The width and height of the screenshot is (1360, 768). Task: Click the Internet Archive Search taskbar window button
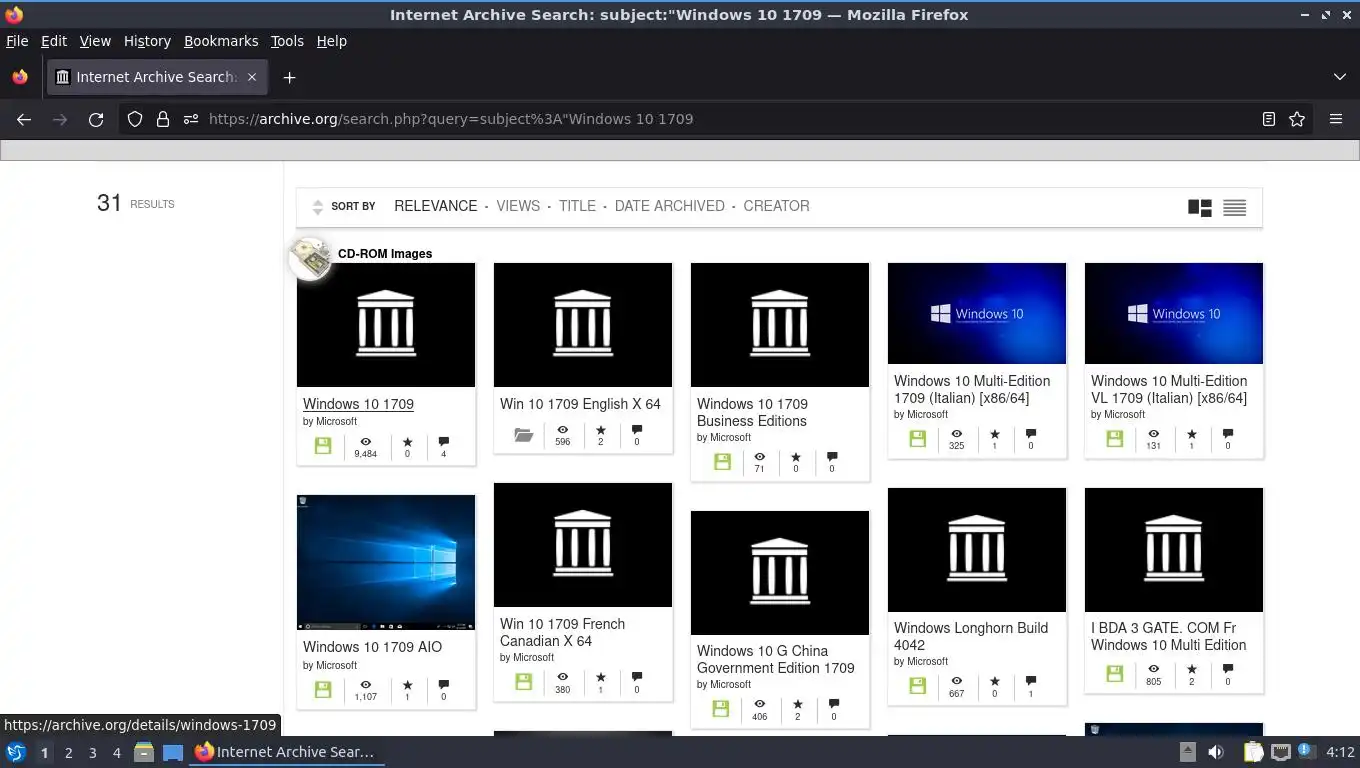pos(288,752)
